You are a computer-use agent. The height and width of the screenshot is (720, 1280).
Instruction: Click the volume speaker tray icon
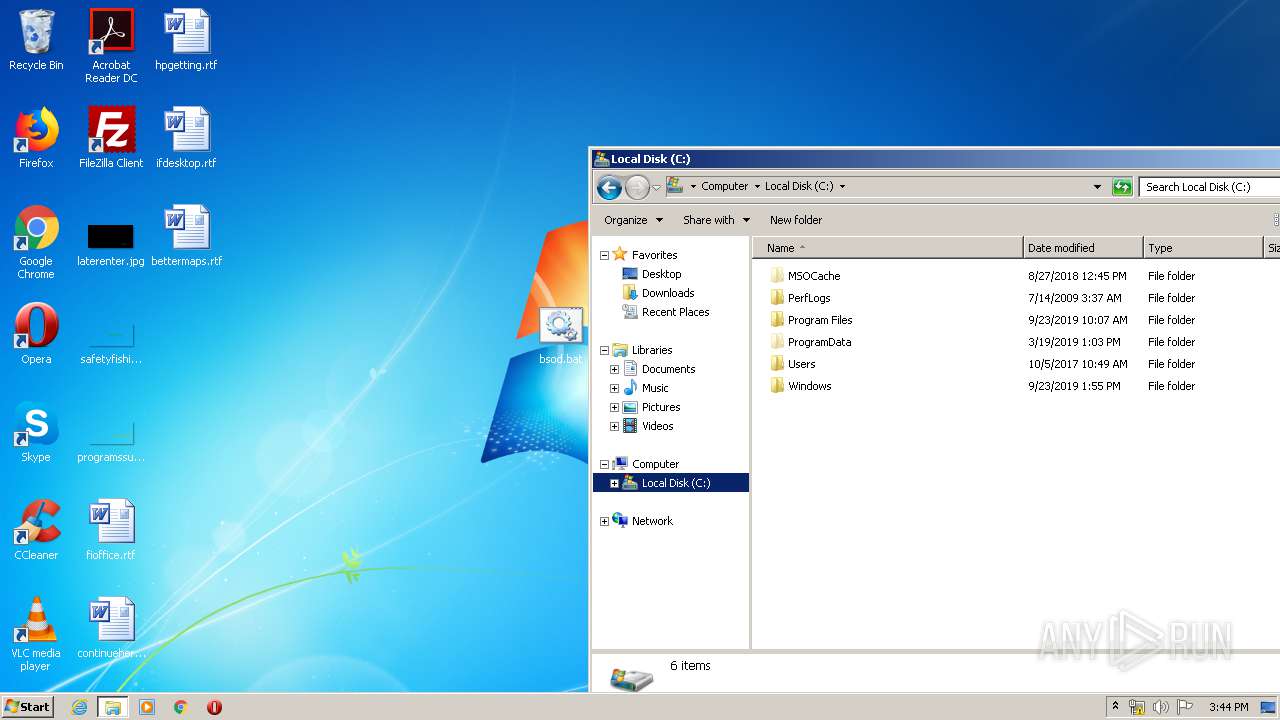click(x=1161, y=707)
